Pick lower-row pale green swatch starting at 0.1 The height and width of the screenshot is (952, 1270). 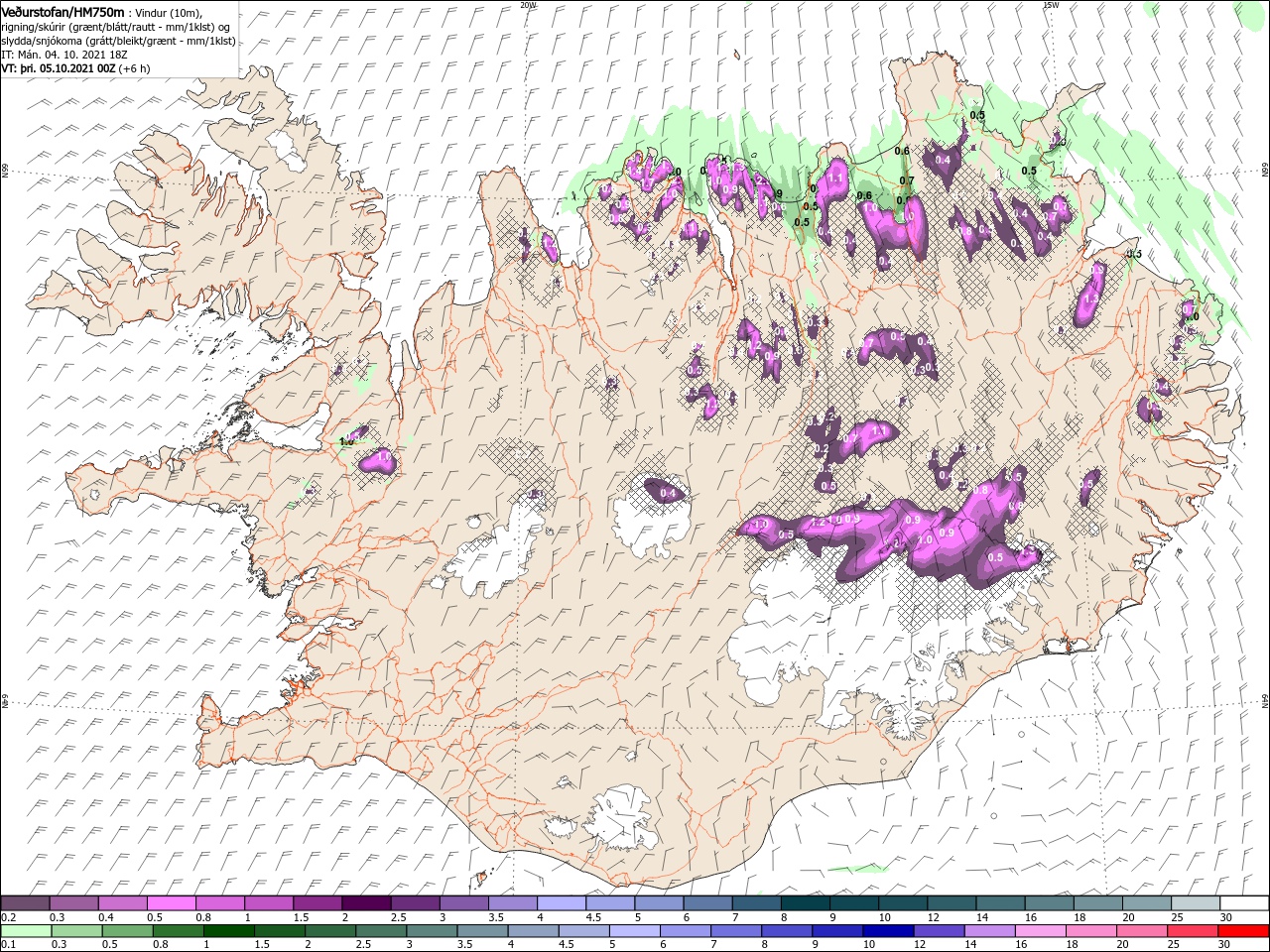pos(26,931)
